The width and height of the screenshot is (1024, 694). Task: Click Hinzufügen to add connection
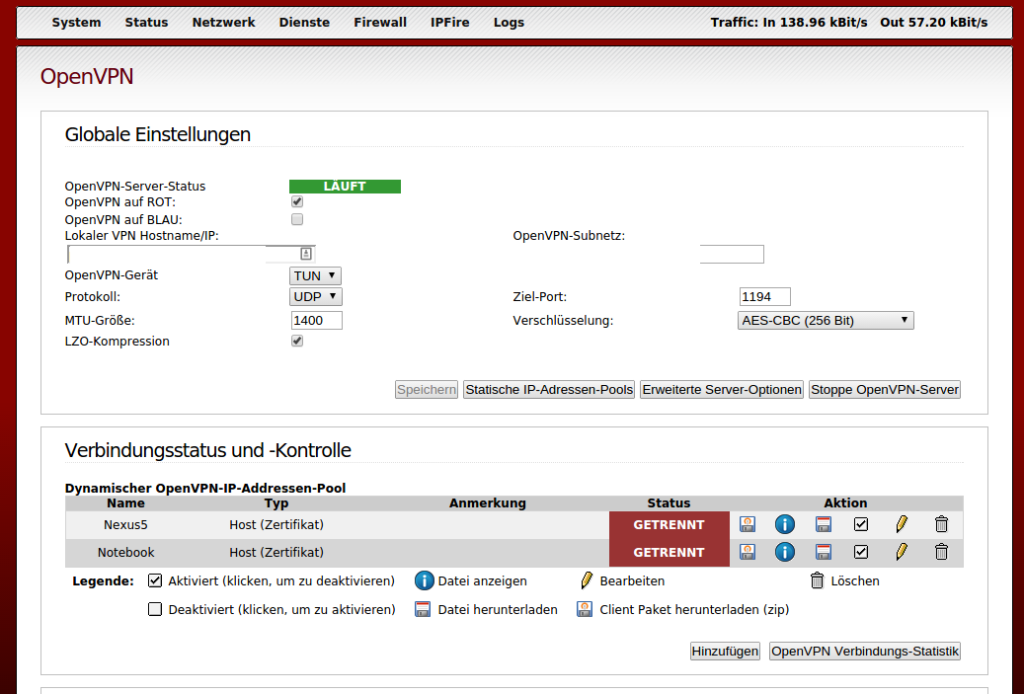click(x=725, y=651)
